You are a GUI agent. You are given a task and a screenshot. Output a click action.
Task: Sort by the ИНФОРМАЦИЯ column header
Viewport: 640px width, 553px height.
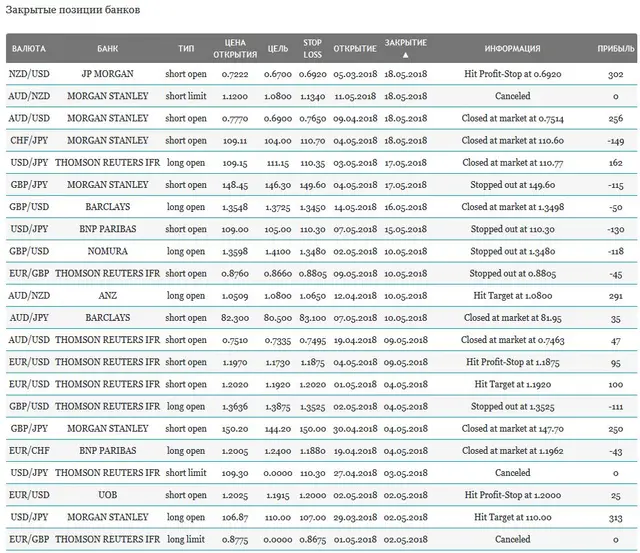(x=512, y=49)
